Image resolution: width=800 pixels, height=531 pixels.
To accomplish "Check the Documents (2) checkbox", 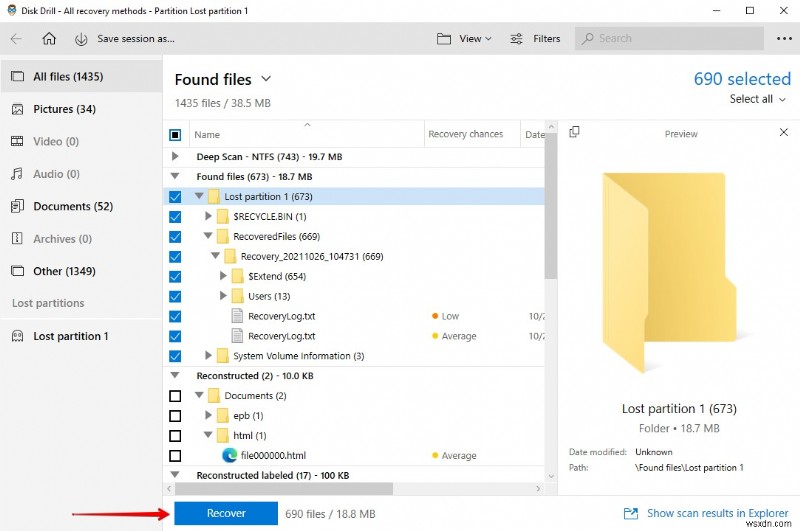I will 175,396.
